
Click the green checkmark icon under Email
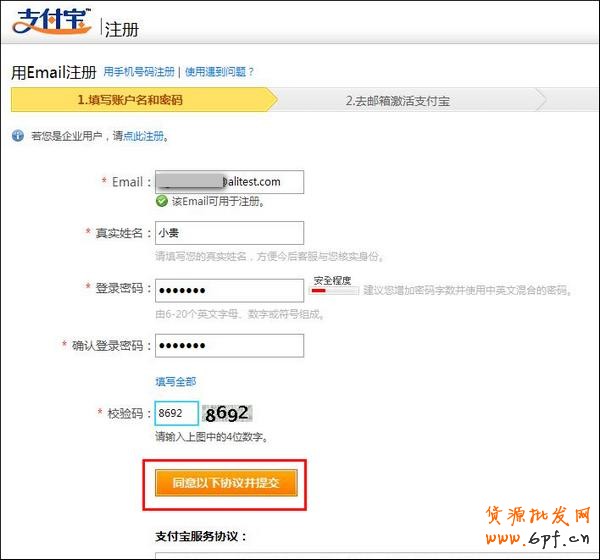coord(162,201)
